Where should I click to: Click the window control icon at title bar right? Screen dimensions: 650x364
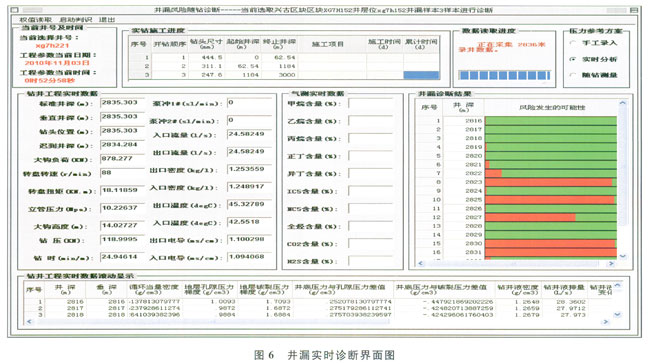pyautogui.click(x=633, y=10)
